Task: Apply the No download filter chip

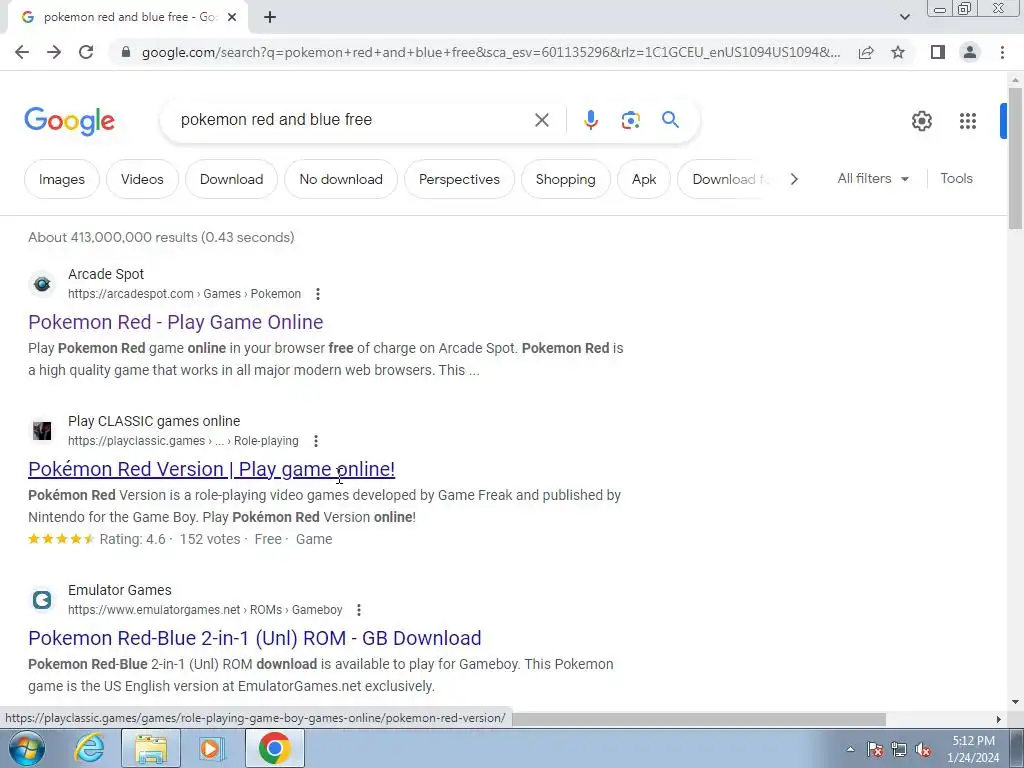Action: coord(341,179)
